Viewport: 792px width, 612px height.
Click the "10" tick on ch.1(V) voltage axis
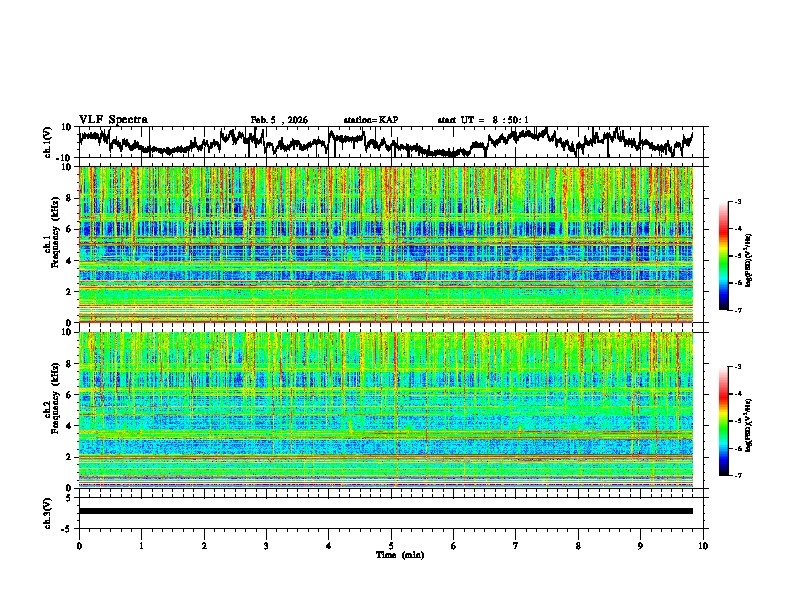click(67, 127)
